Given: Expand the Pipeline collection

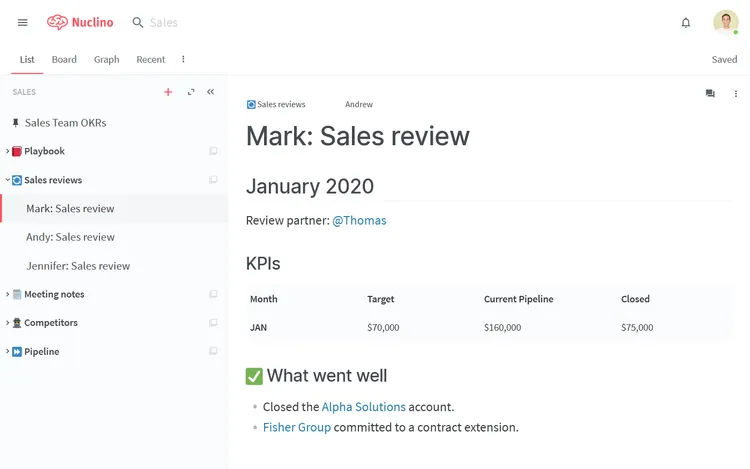Looking at the screenshot, I should 8,351.
